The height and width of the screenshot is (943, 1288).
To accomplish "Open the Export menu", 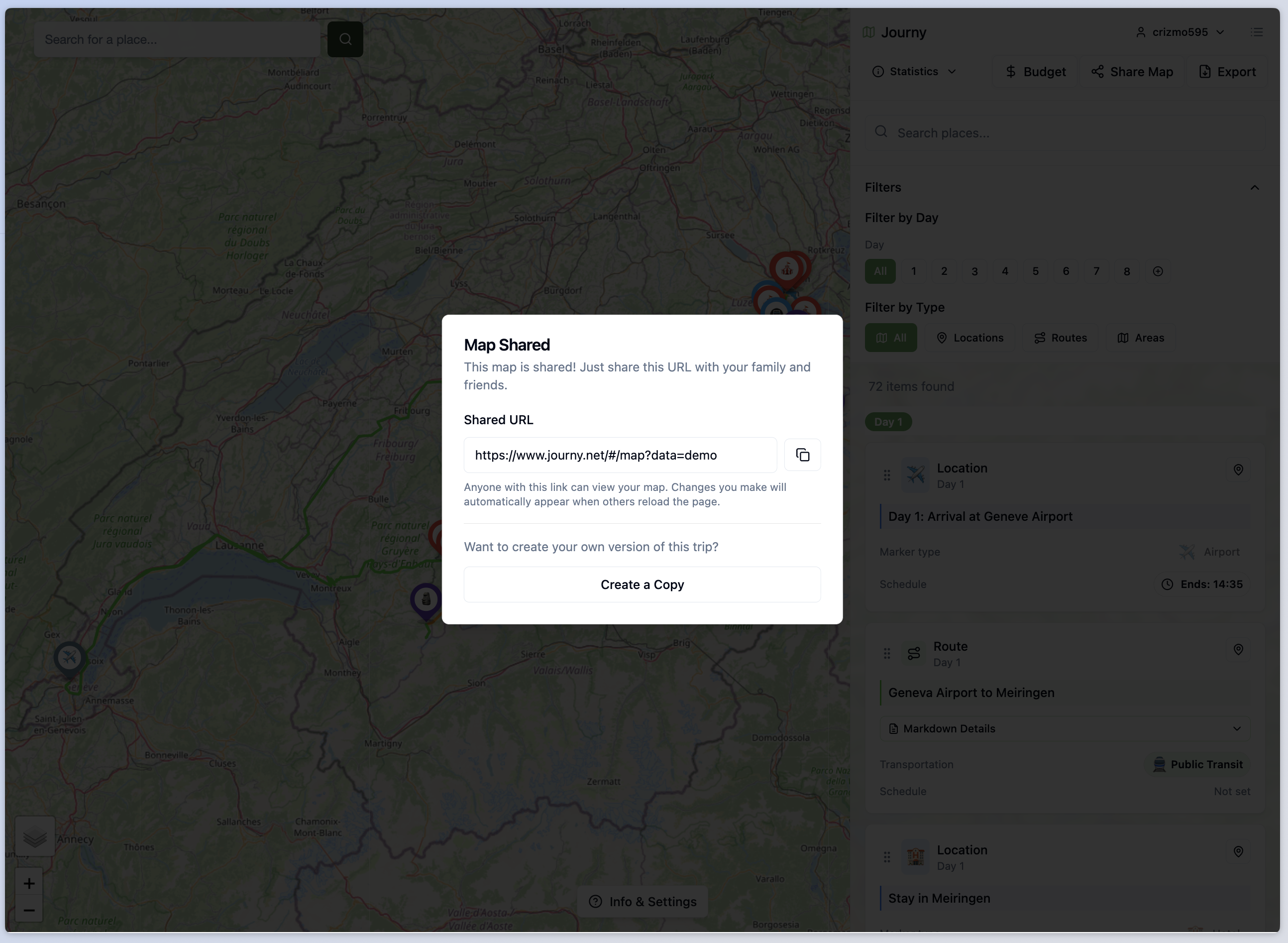I will coord(1227,72).
